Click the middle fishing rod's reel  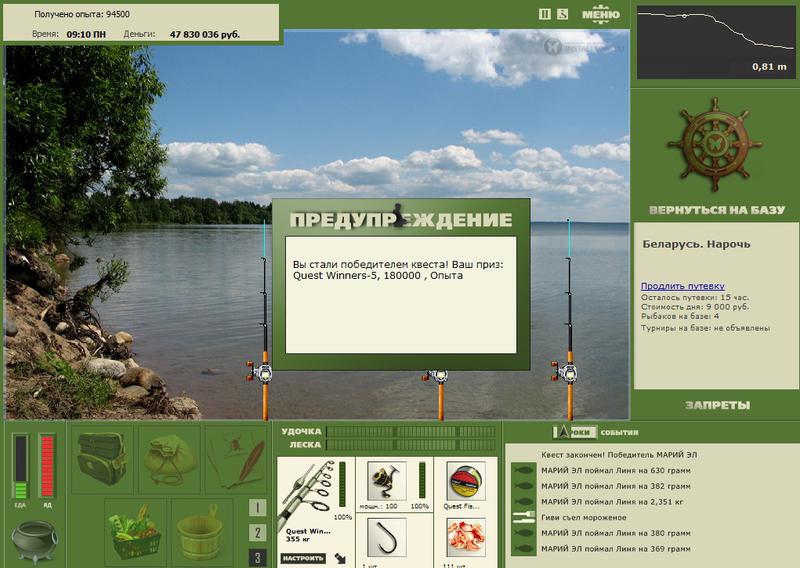436,377
